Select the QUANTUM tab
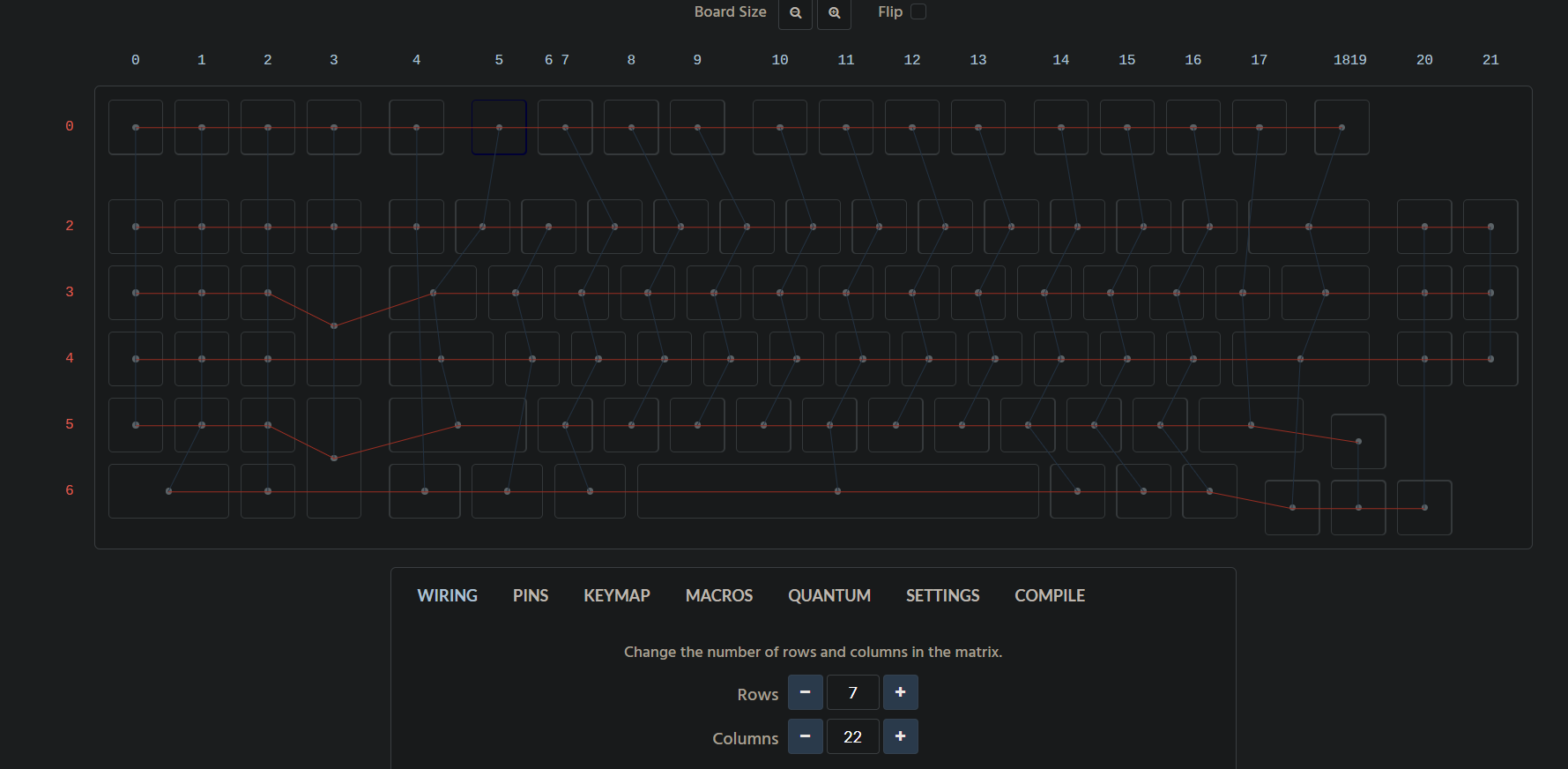This screenshot has width=1568, height=769. [829, 596]
